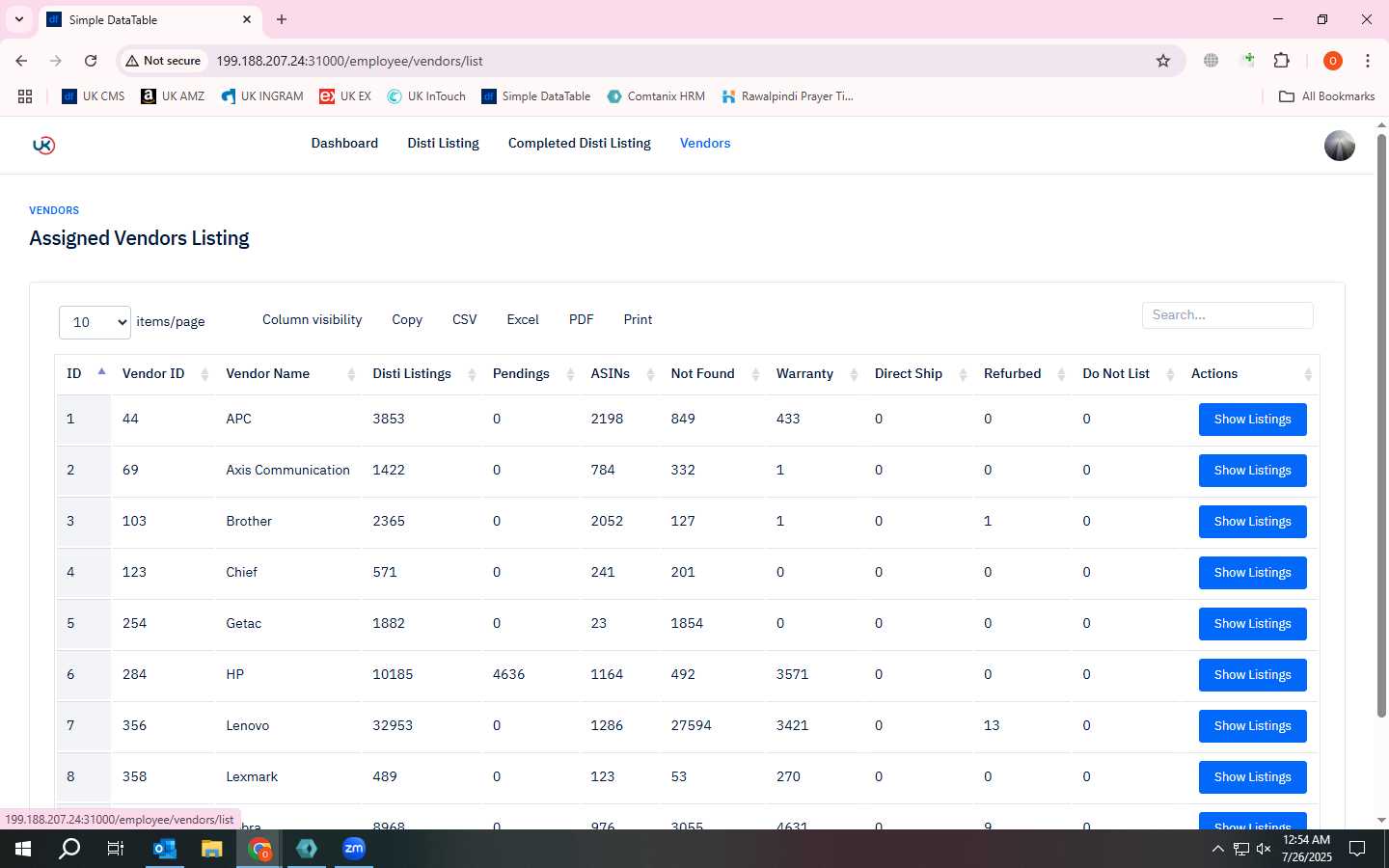Open the Rawalpindi Prayer Times bookmark

tap(787, 96)
